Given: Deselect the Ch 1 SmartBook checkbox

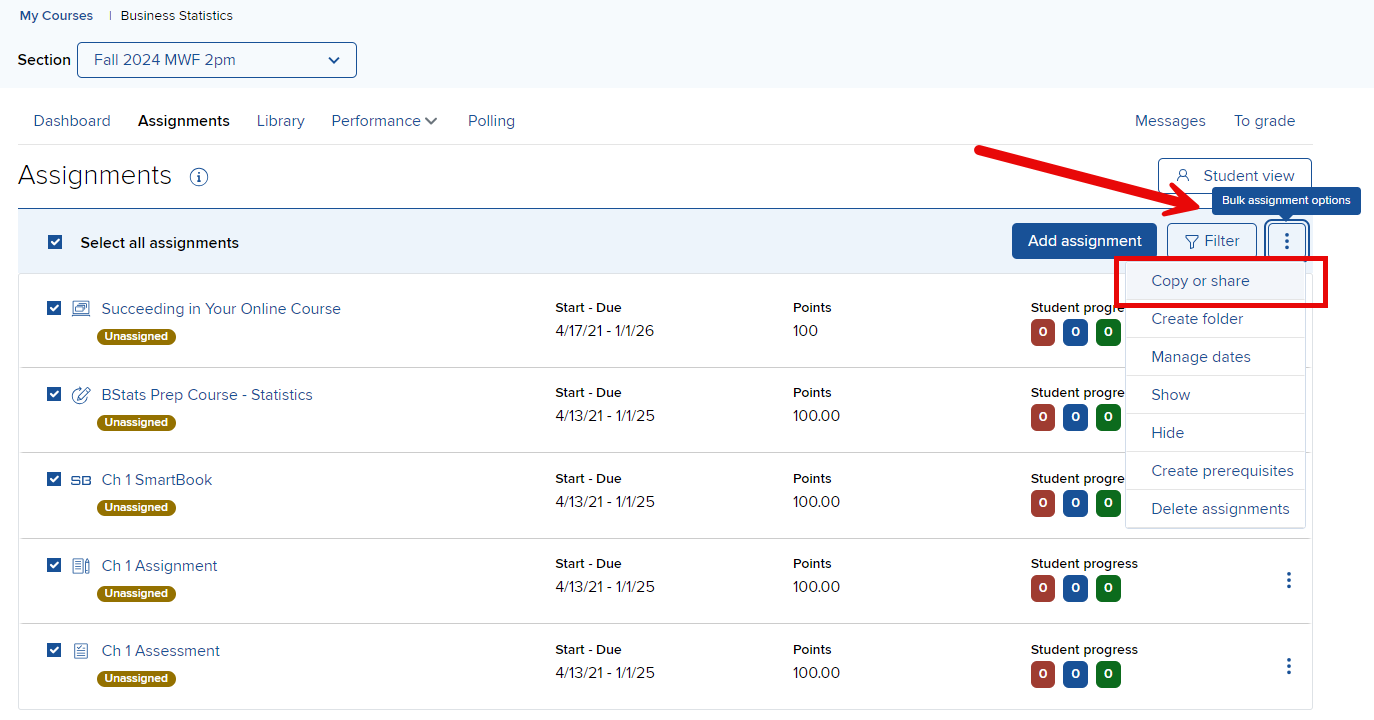Looking at the screenshot, I should (x=55, y=479).
